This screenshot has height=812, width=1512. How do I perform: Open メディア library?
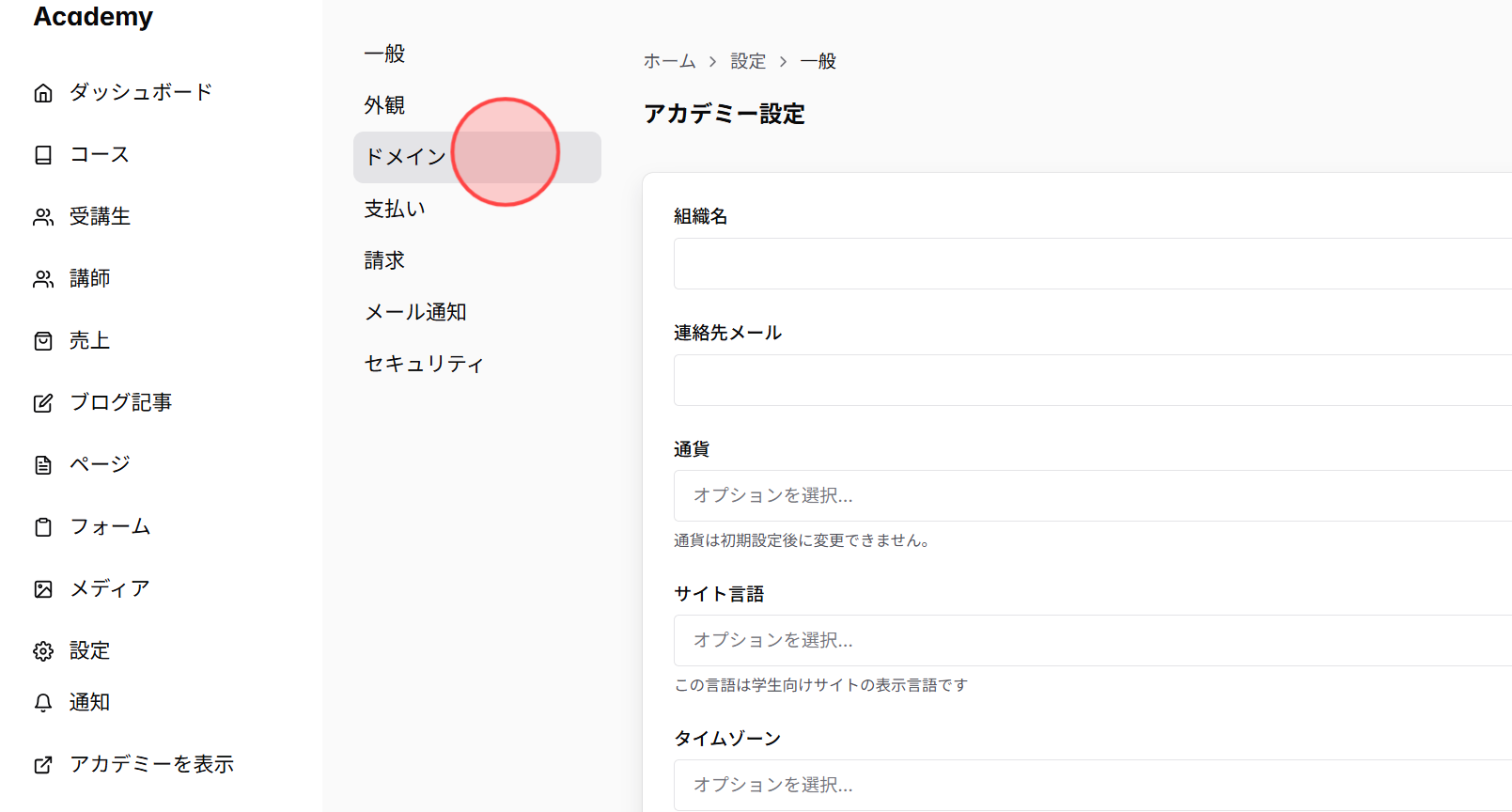click(x=110, y=588)
